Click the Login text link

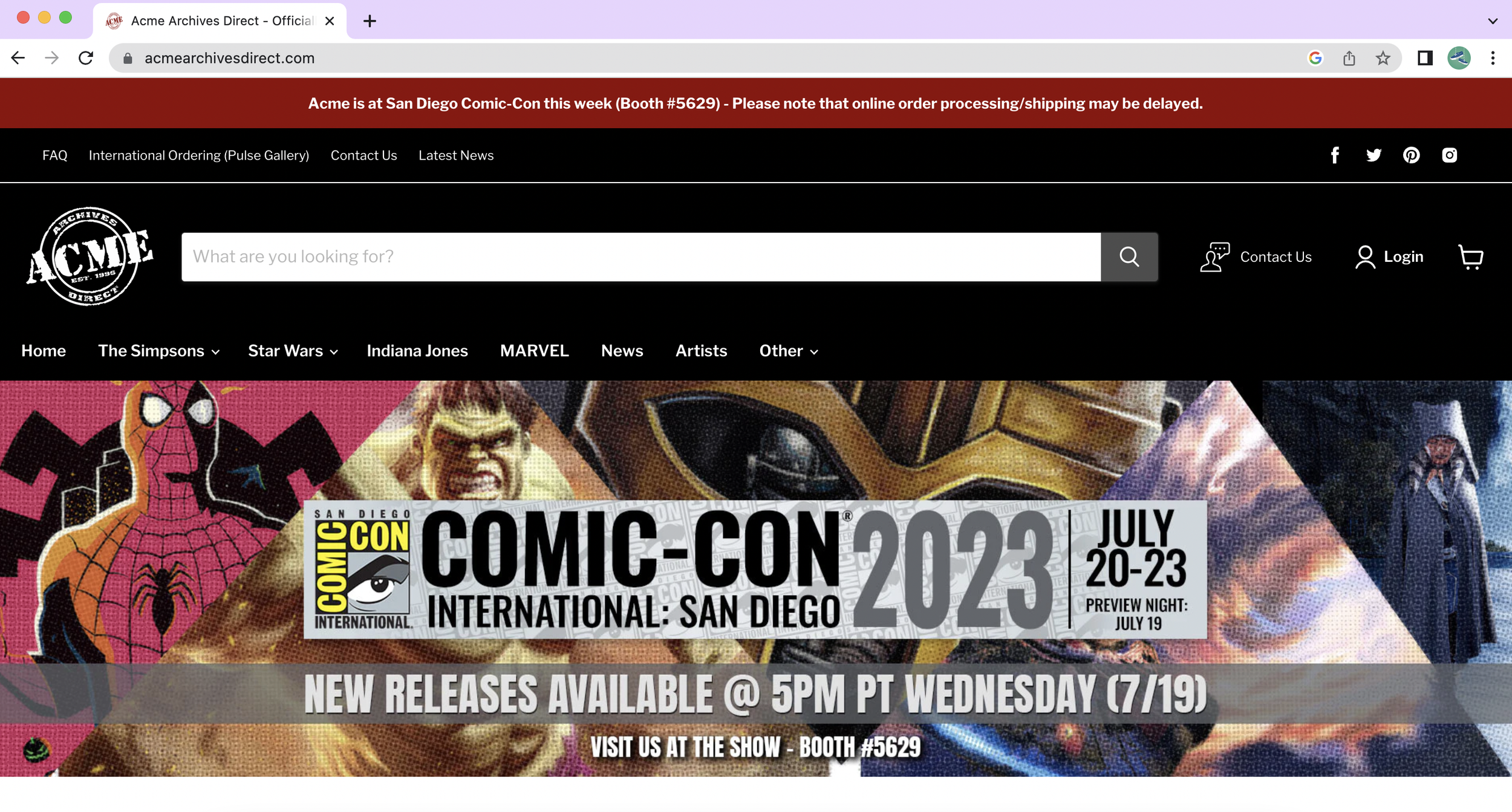coord(1403,257)
